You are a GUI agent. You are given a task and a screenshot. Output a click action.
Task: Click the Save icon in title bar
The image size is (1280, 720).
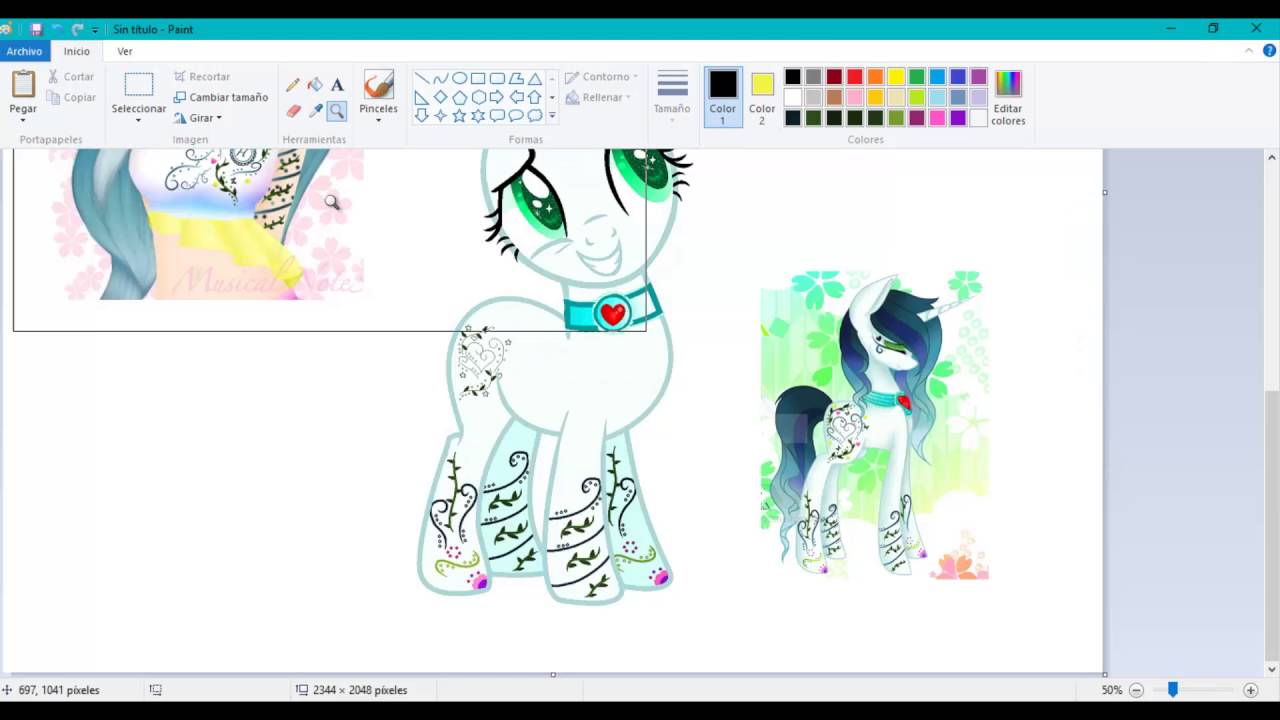pos(36,29)
